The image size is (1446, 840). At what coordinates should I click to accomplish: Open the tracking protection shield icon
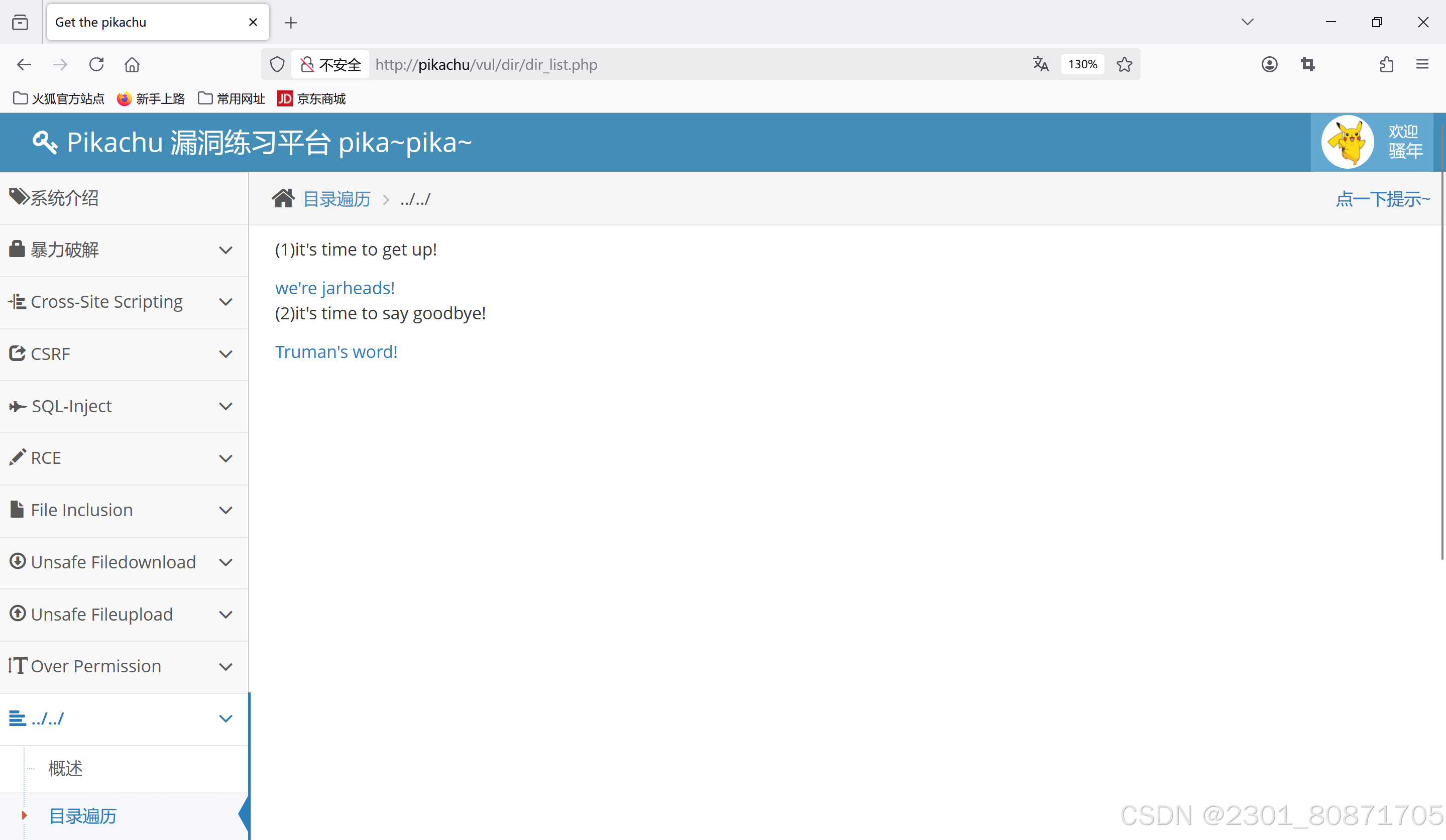(277, 64)
